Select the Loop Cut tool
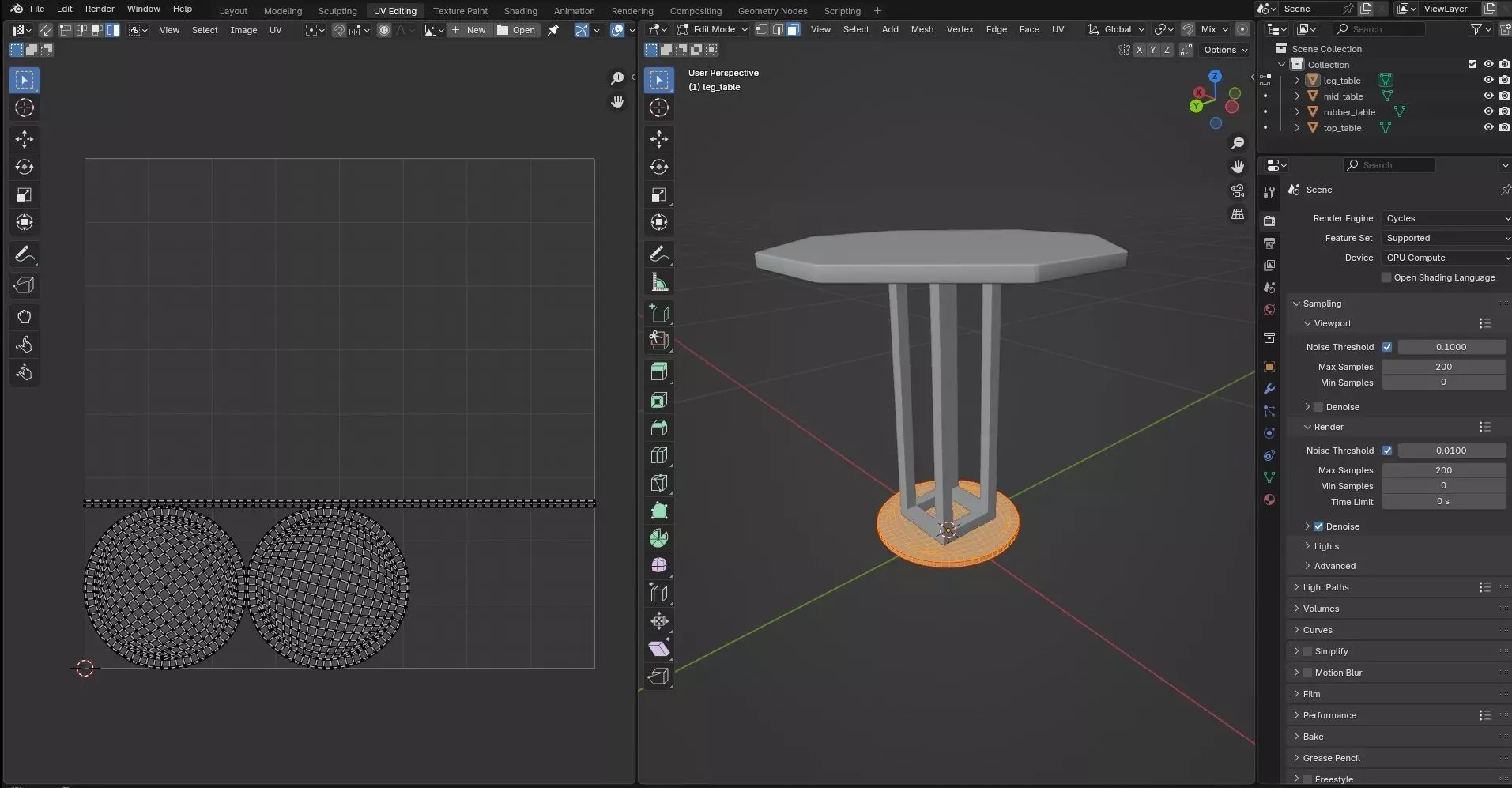 [659, 455]
